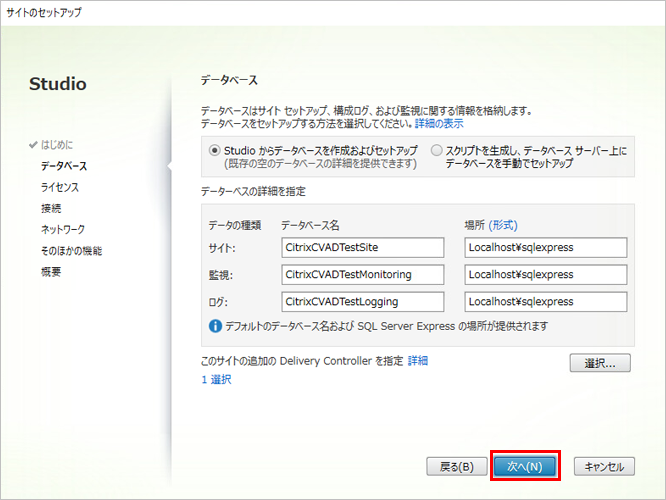The image size is (666, 500).
Task: Click the 選択... button for Delivery Controller
Action: point(600,363)
